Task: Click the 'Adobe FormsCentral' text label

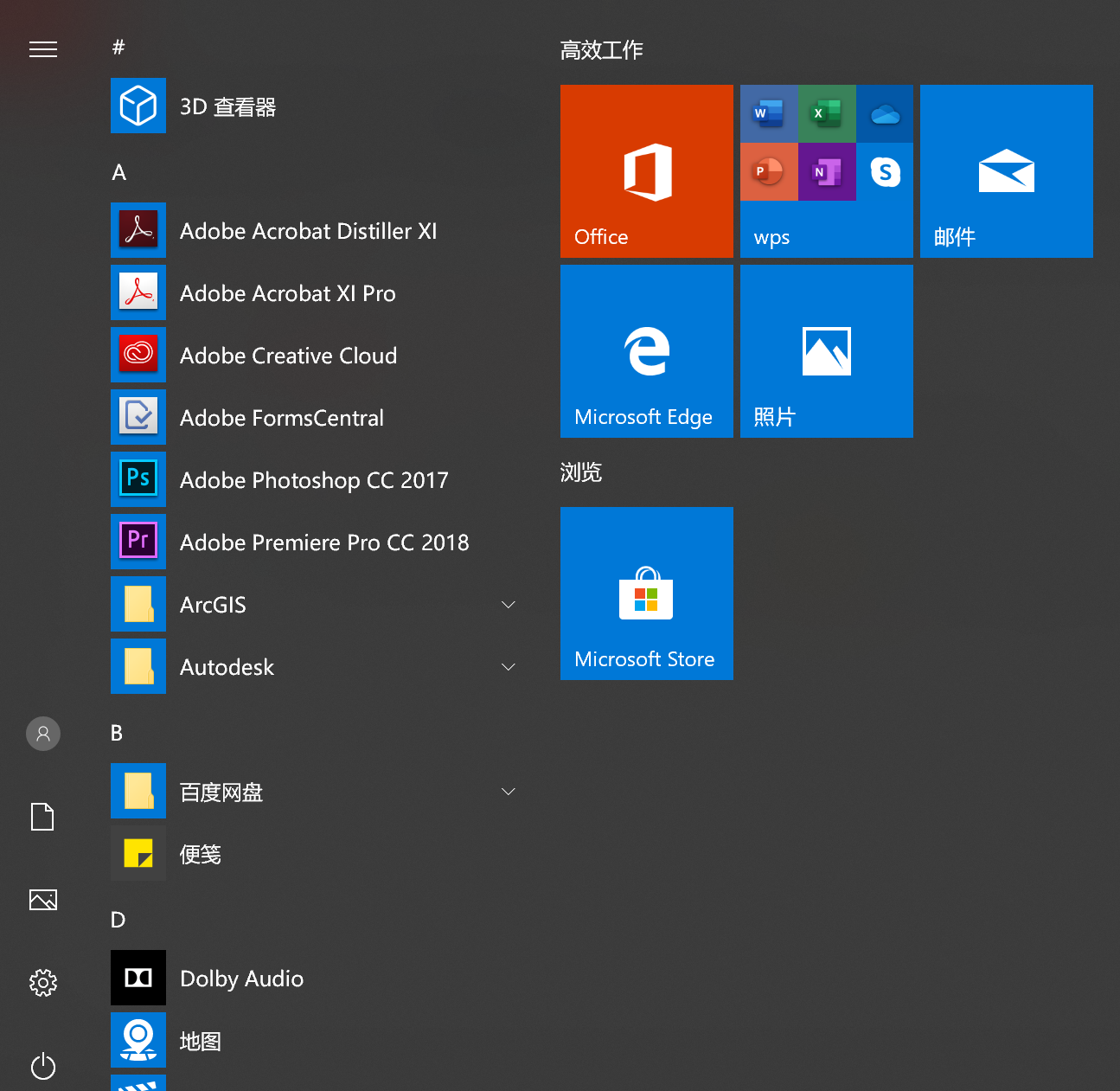Action: pyautogui.click(x=282, y=418)
